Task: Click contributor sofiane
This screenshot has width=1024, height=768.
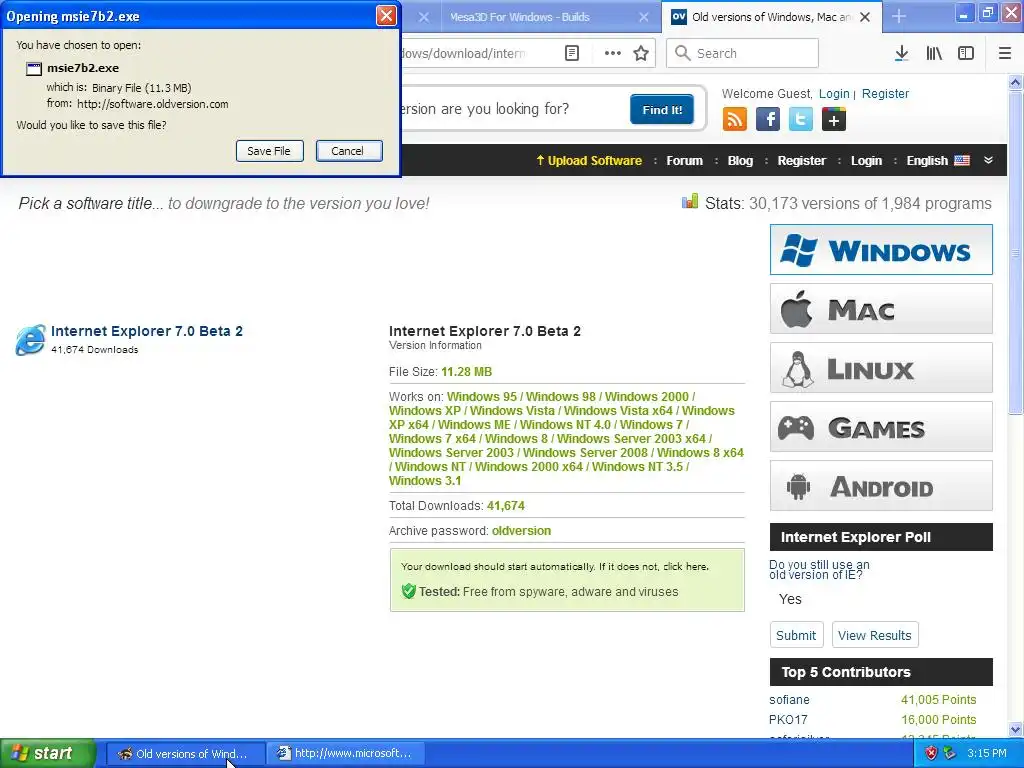Action: 789,700
